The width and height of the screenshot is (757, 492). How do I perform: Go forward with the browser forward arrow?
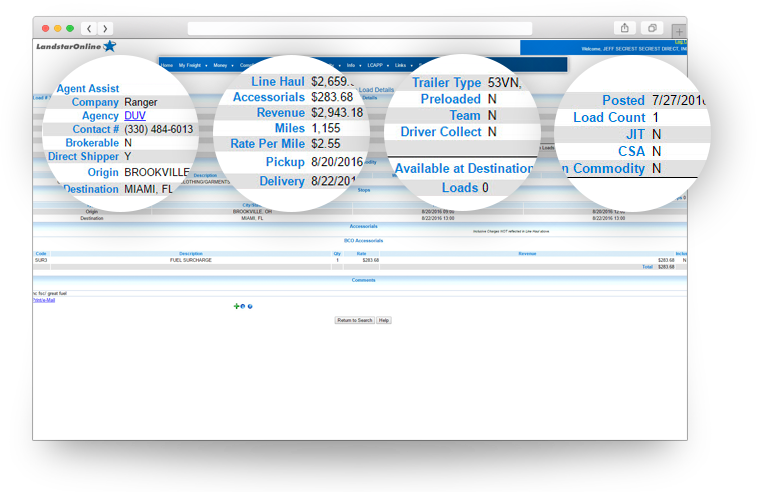[105, 28]
